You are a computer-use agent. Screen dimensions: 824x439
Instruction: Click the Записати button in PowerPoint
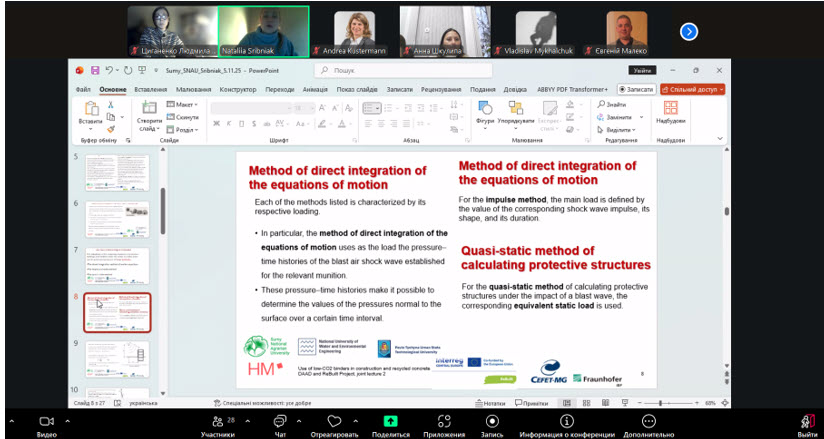pyautogui.click(x=640, y=89)
